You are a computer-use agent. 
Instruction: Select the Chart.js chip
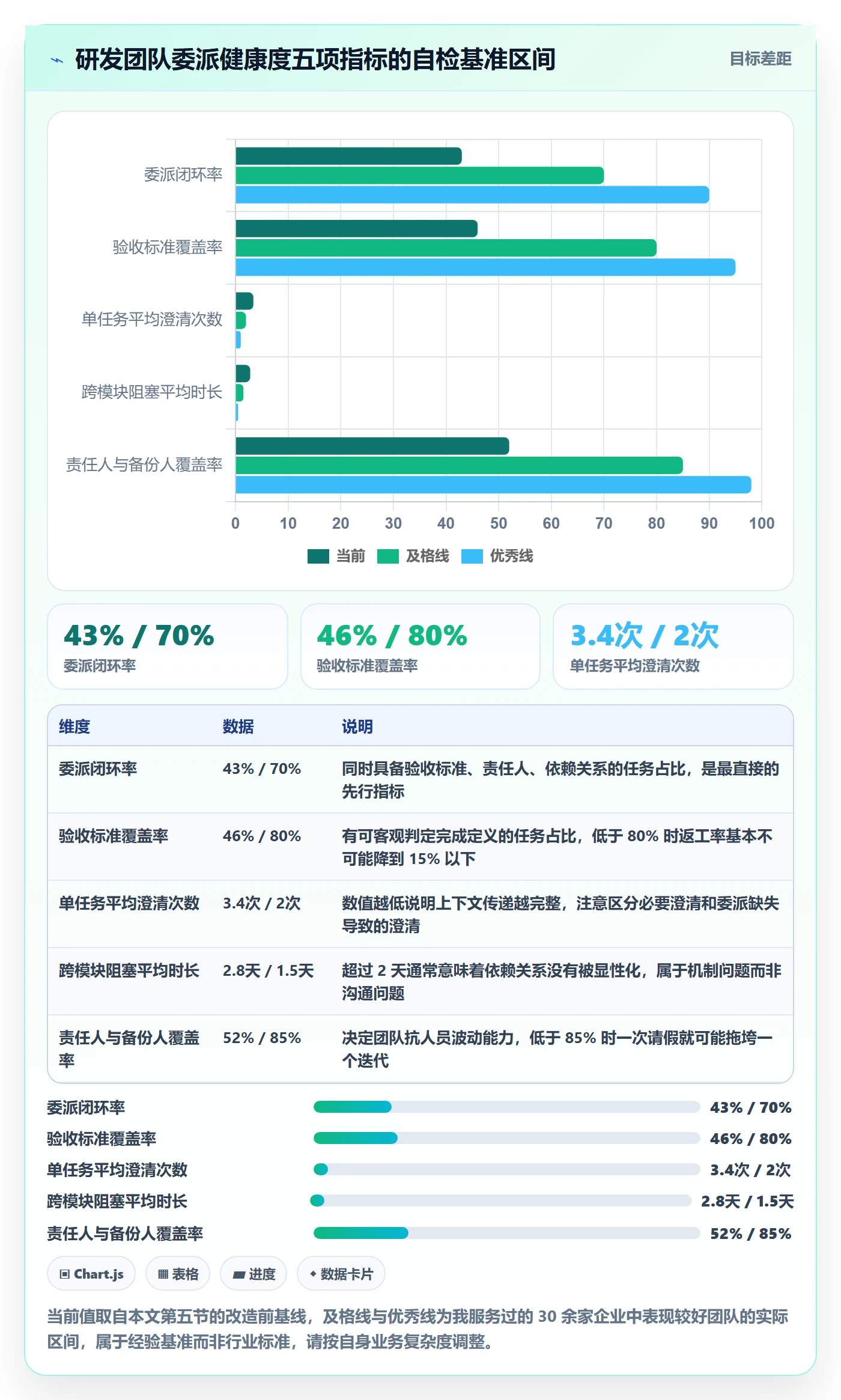(91, 1273)
